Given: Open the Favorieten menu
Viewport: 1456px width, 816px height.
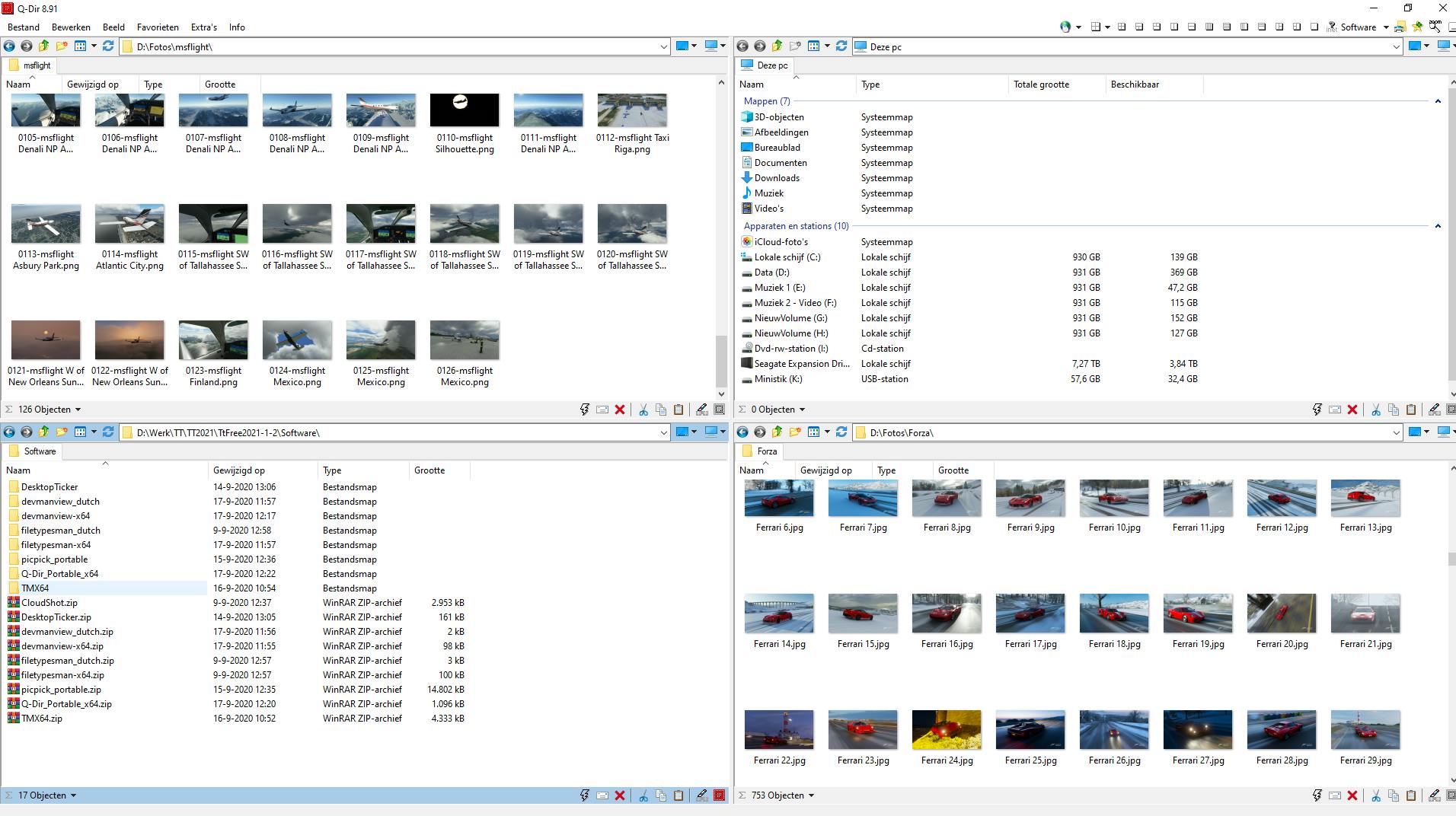Looking at the screenshot, I should tap(158, 27).
